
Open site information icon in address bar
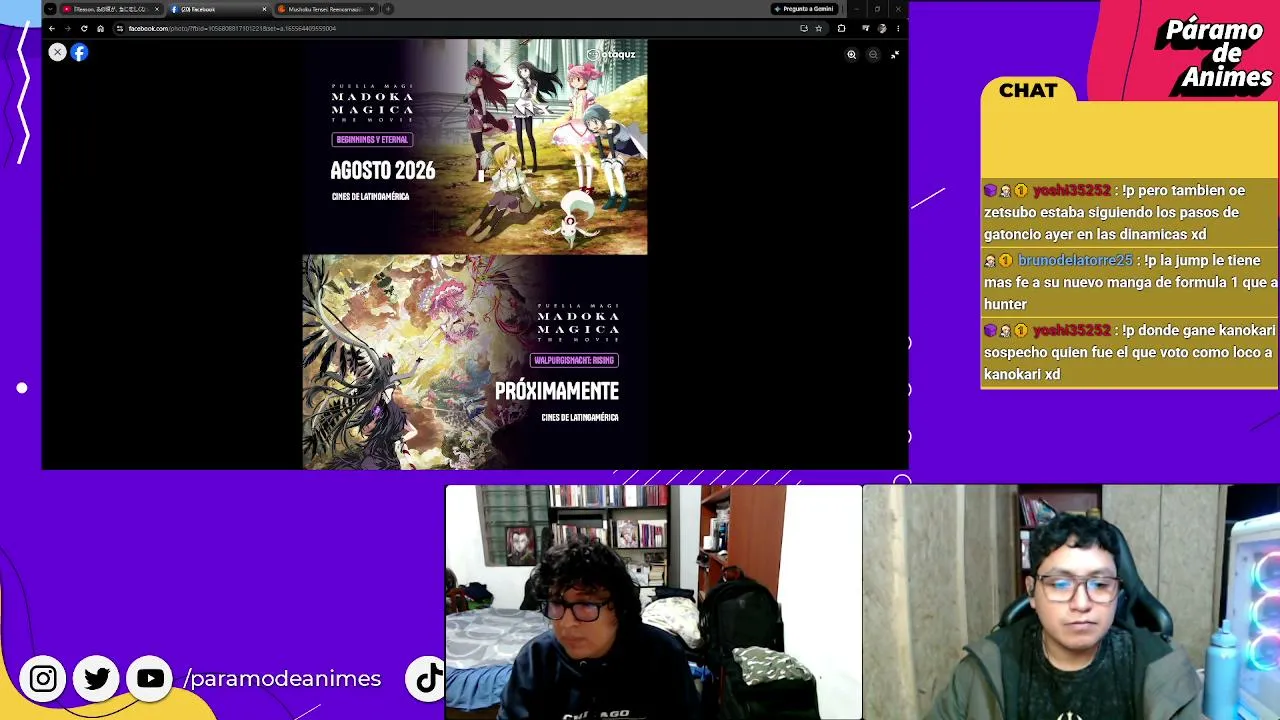click(x=120, y=28)
